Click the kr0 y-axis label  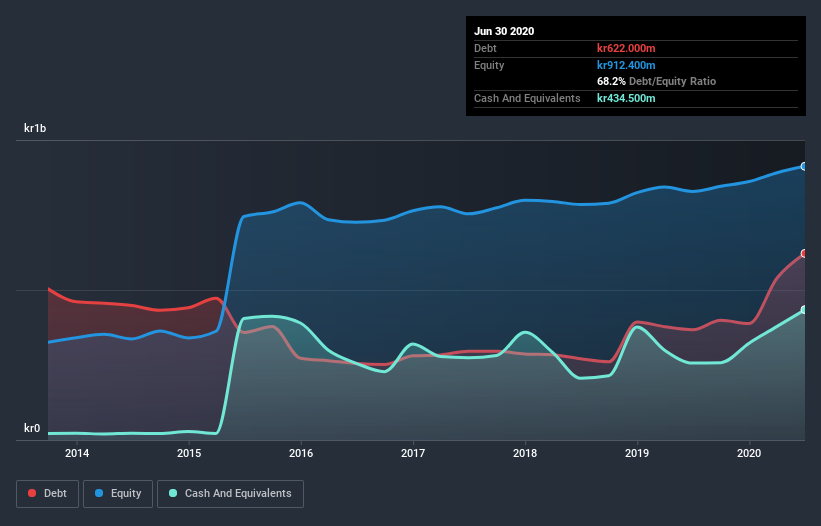(x=32, y=428)
